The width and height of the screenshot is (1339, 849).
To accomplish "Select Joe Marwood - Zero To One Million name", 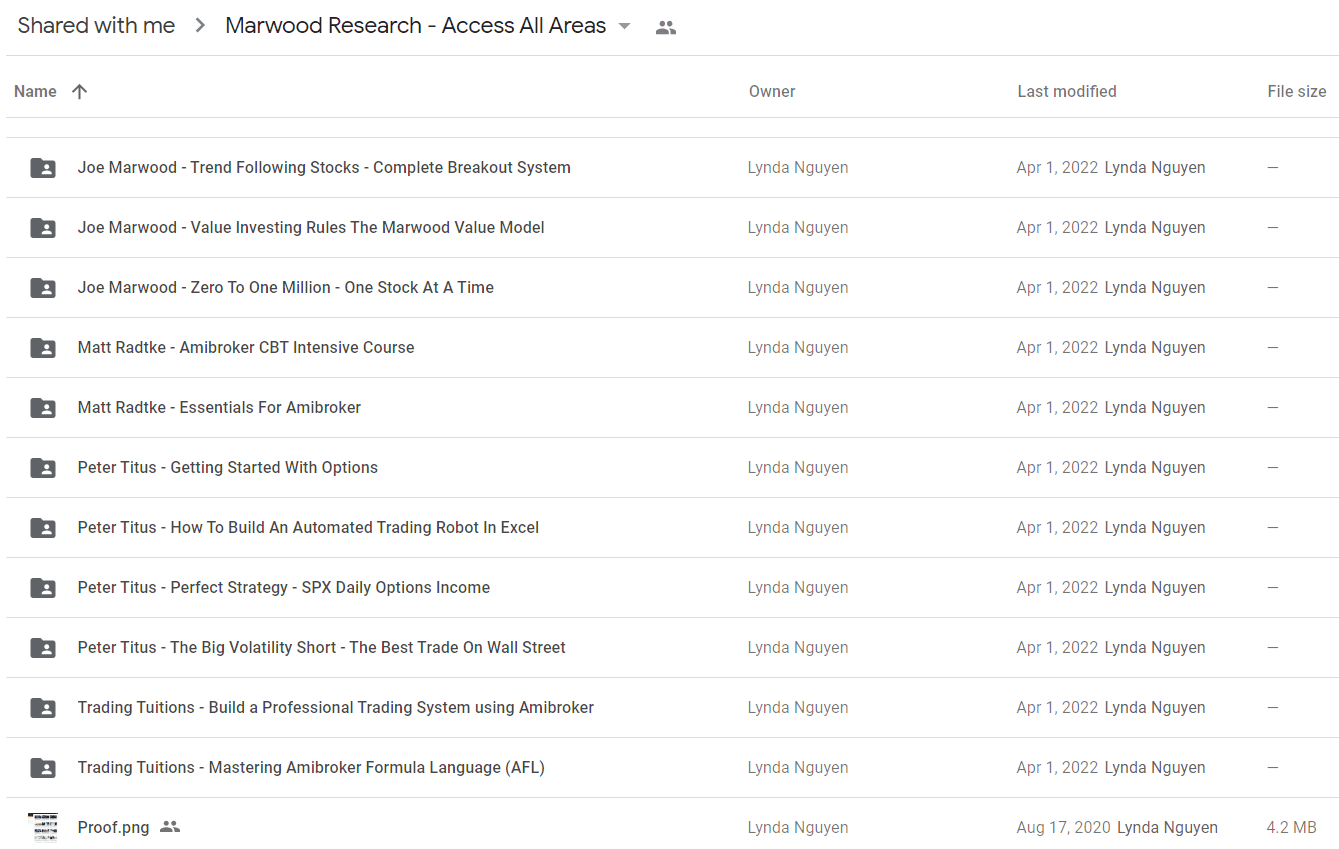I will tap(286, 288).
